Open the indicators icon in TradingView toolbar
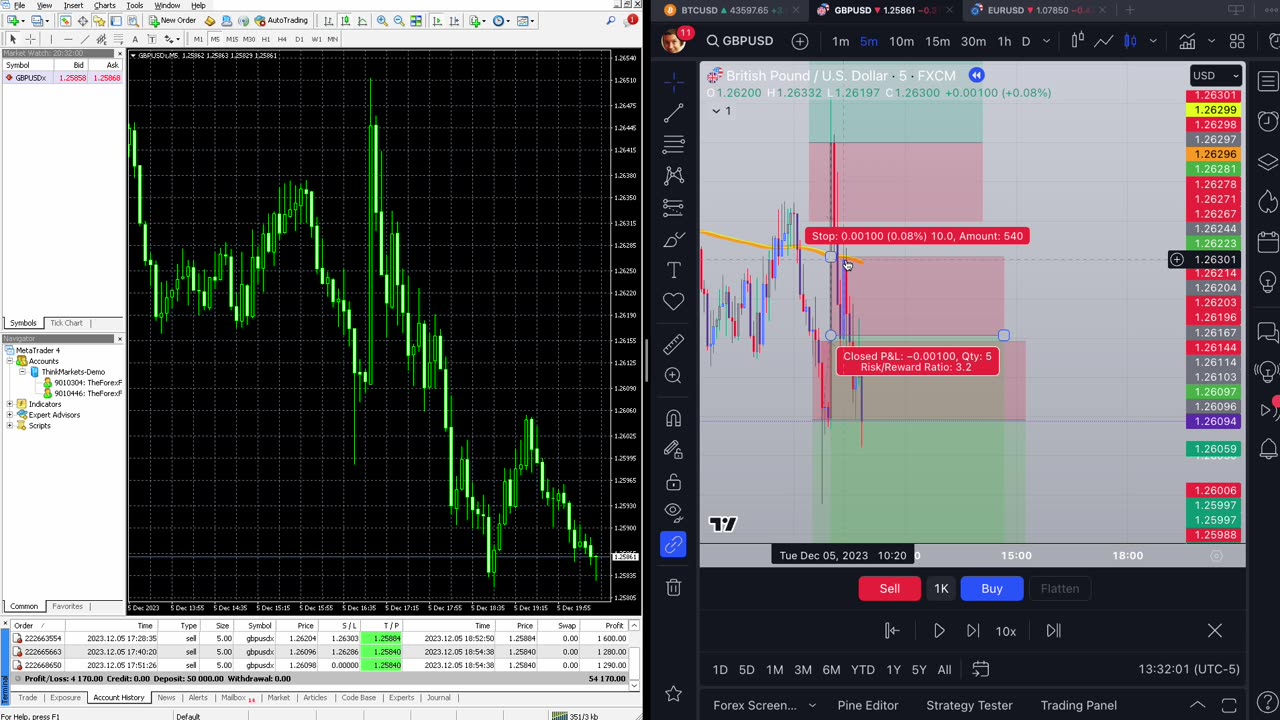This screenshot has width=1280, height=720. pyautogui.click(x=1187, y=41)
